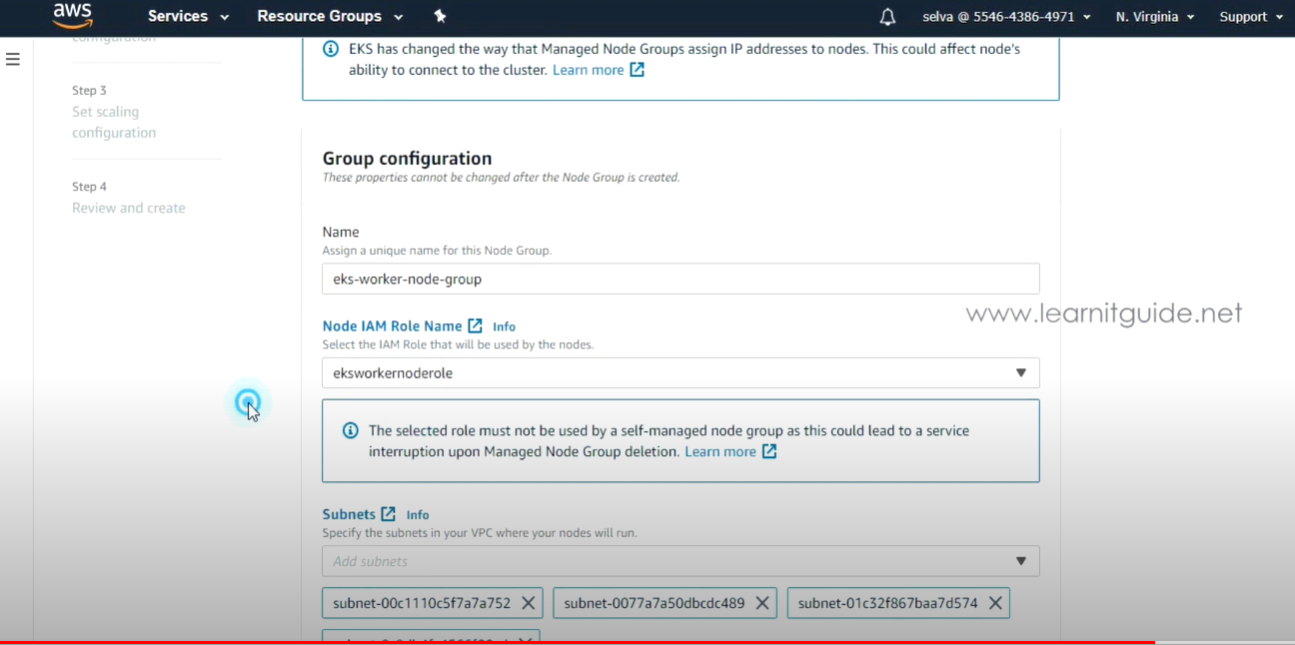The height and width of the screenshot is (645, 1295).
Task: Click the video progress bar at bottom
Action: (x=647, y=642)
